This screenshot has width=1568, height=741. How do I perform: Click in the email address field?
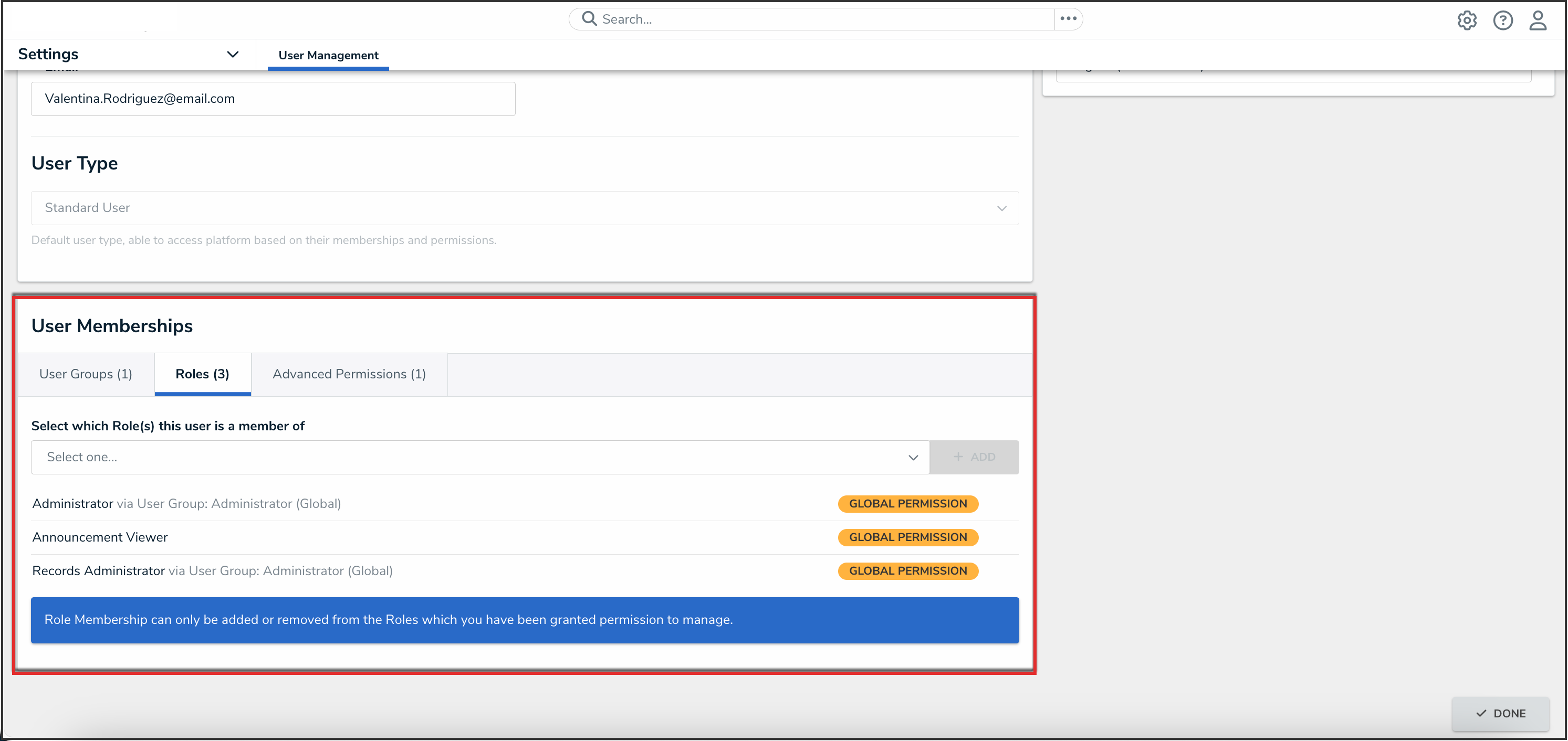coord(273,99)
